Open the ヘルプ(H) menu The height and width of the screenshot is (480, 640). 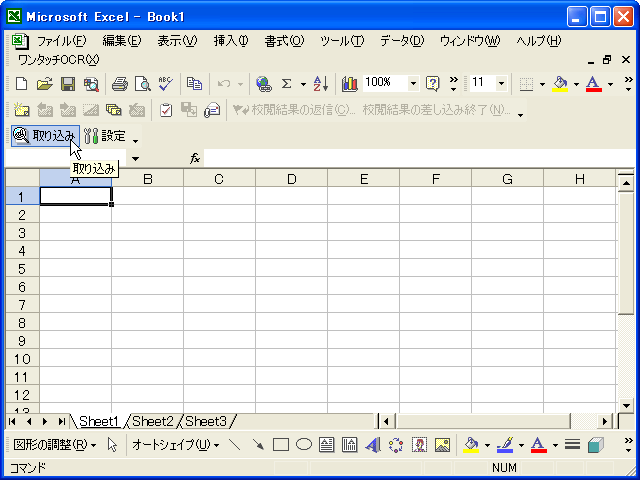coord(539,41)
